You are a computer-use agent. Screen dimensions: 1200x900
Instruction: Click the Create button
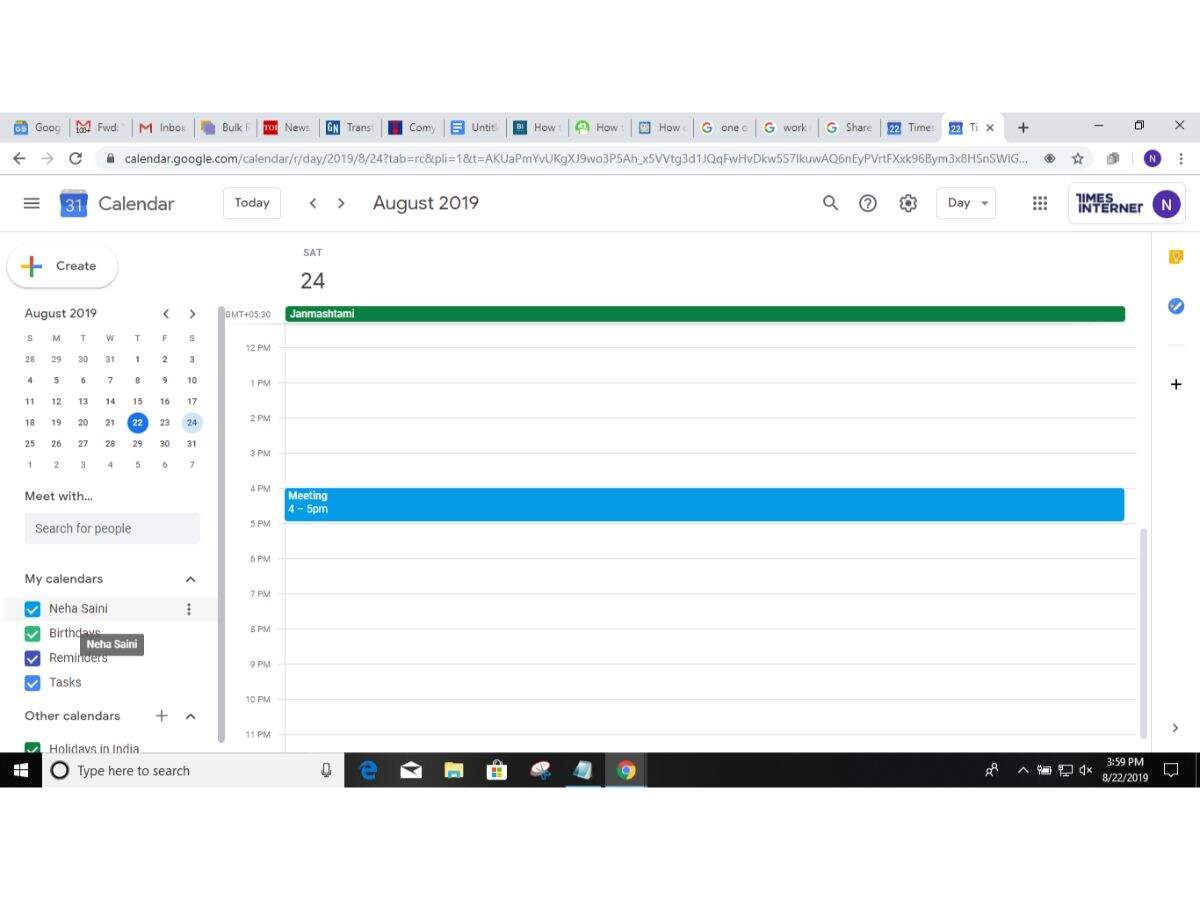(62, 266)
